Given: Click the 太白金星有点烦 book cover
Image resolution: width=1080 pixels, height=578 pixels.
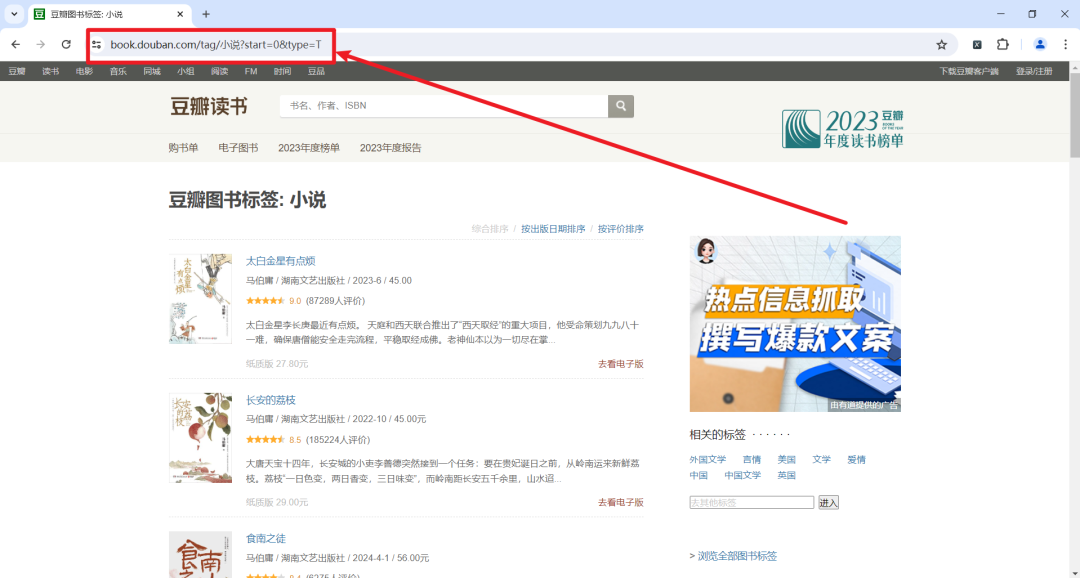Looking at the screenshot, I should [200, 298].
